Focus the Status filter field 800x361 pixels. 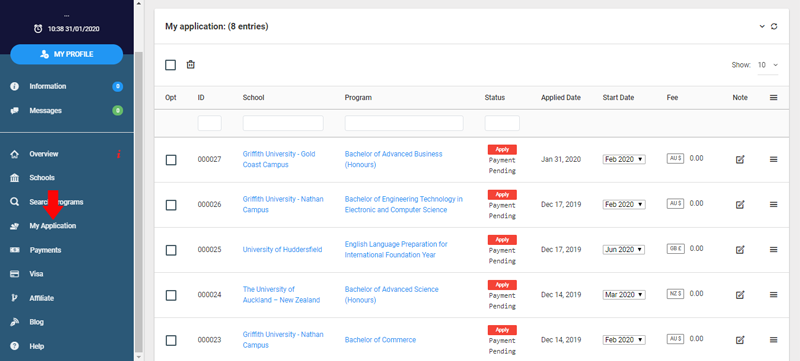pyautogui.click(x=502, y=123)
